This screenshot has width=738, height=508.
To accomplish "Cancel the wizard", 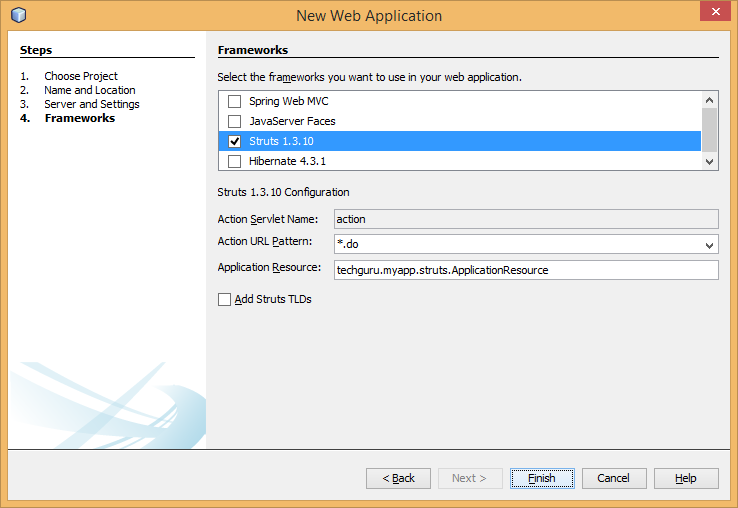I will point(614,478).
